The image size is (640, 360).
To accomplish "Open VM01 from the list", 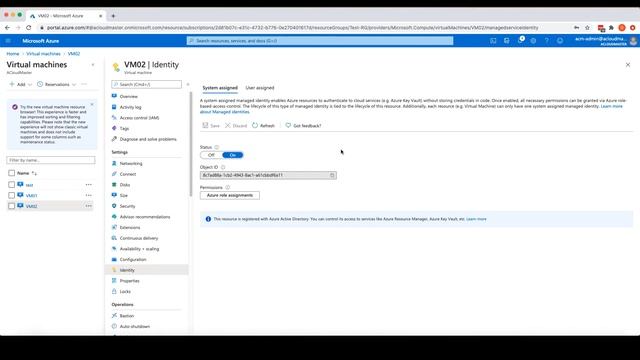I will (x=31, y=196).
